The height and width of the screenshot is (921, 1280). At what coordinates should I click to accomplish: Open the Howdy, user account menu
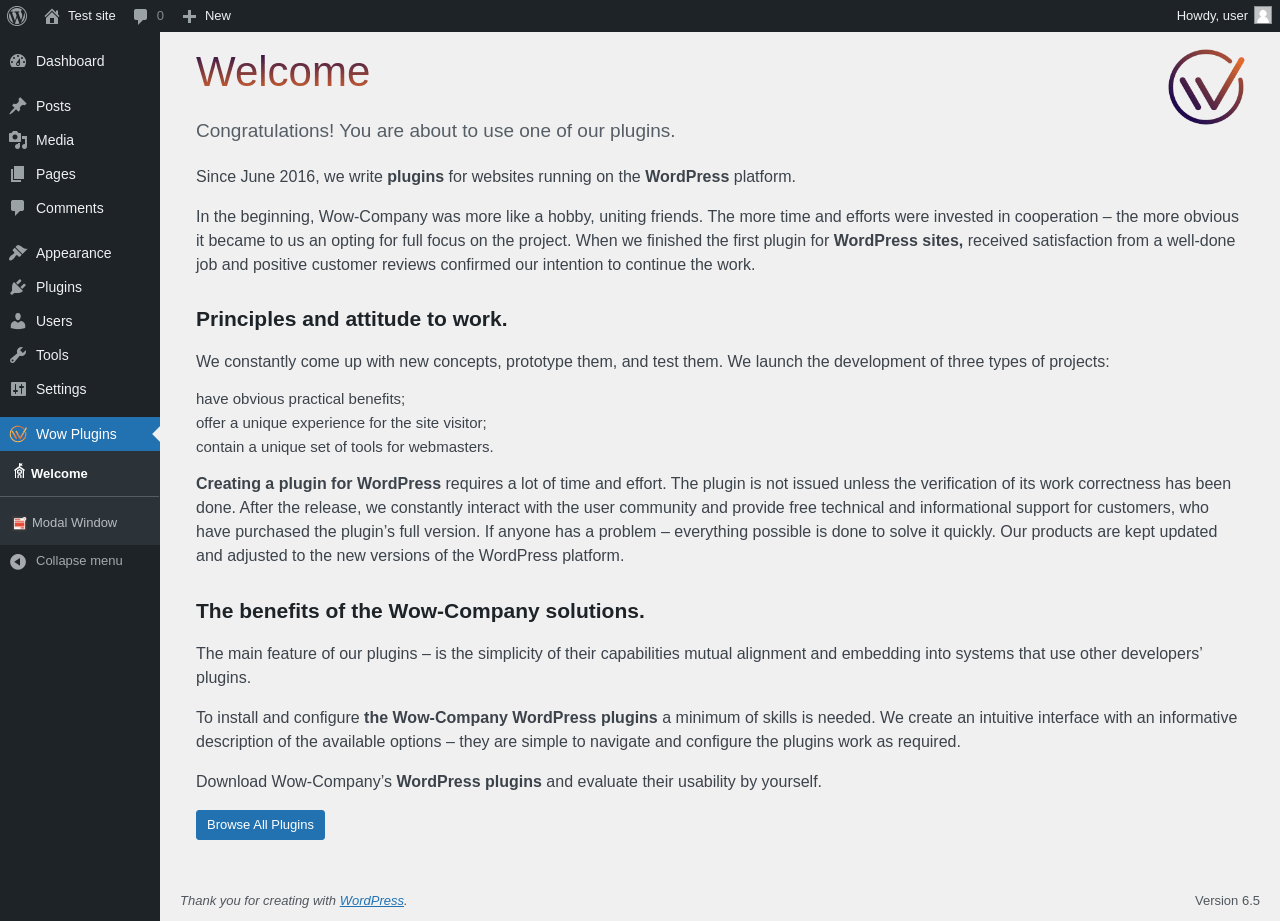[1211, 16]
